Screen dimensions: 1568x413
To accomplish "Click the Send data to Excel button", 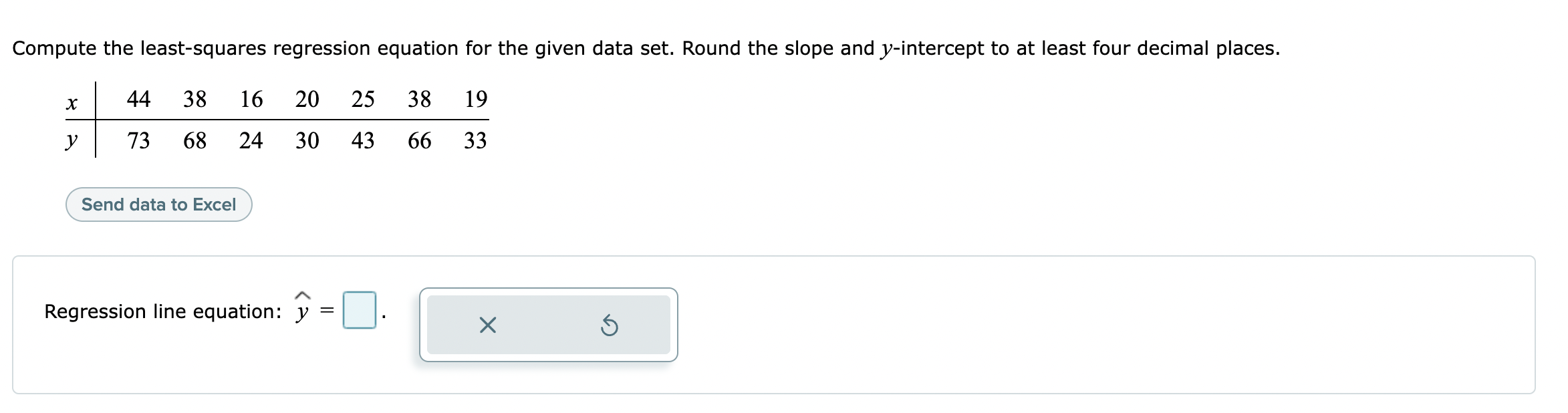I will pyautogui.click(x=158, y=204).
